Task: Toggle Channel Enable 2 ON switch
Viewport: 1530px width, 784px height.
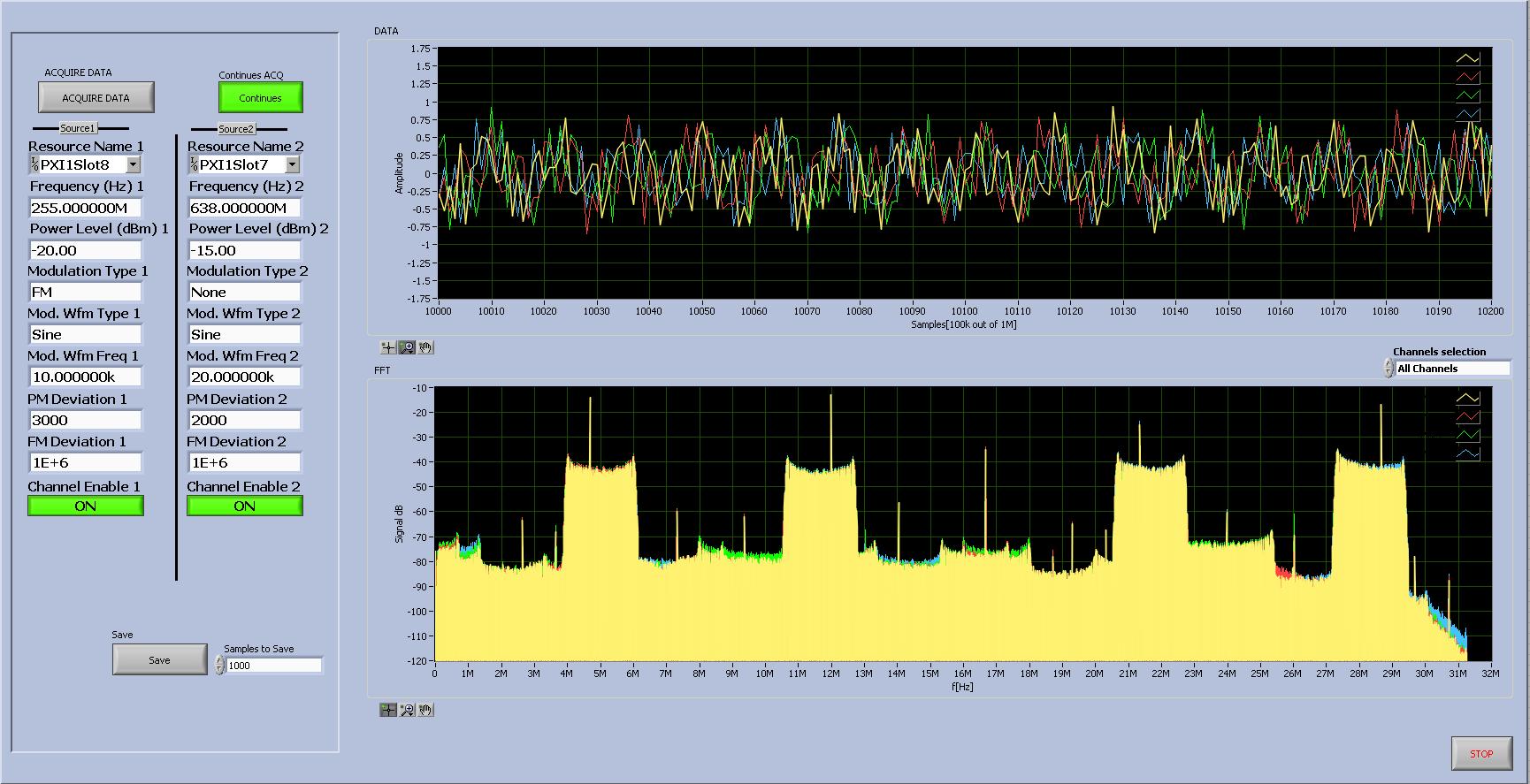Action: pos(244,506)
